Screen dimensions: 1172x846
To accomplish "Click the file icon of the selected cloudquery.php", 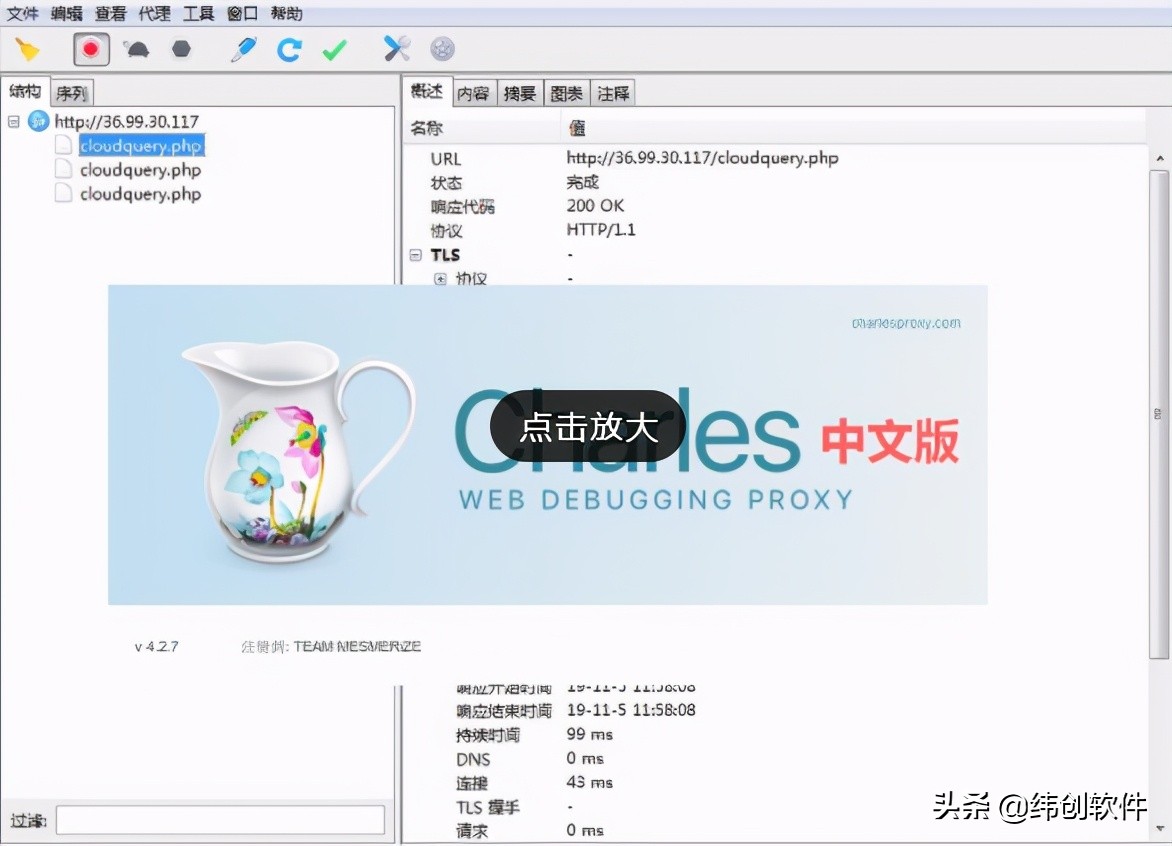I will coord(62,145).
